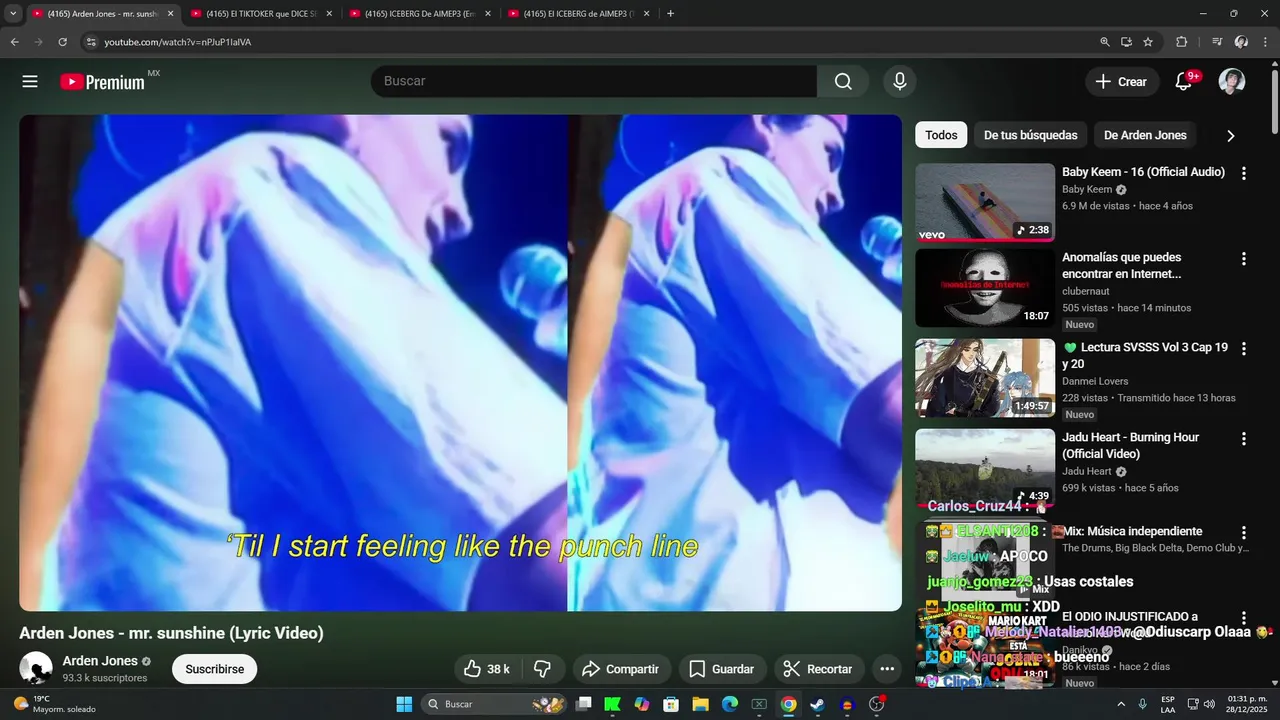Open Steam from the taskbar
The image size is (1280, 720).
(818, 704)
